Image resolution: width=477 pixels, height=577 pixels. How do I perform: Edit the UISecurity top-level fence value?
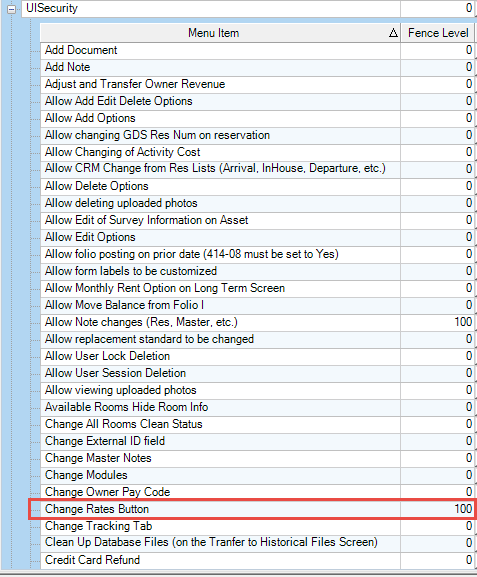(x=438, y=8)
